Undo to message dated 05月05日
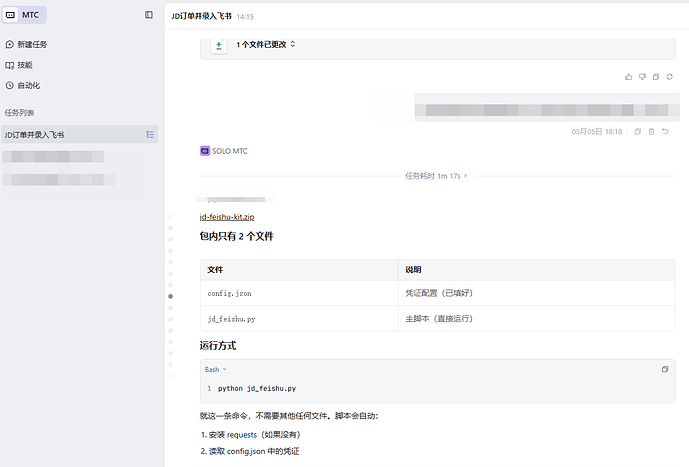 click(665, 131)
